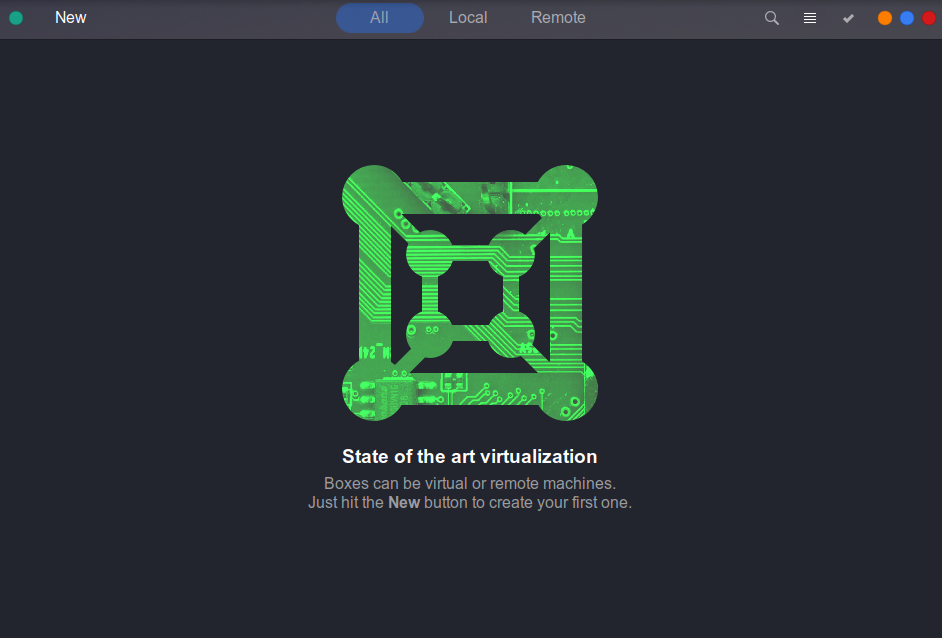Click the 'Just hit the New button' text line
The image size is (942, 638).
(470, 503)
